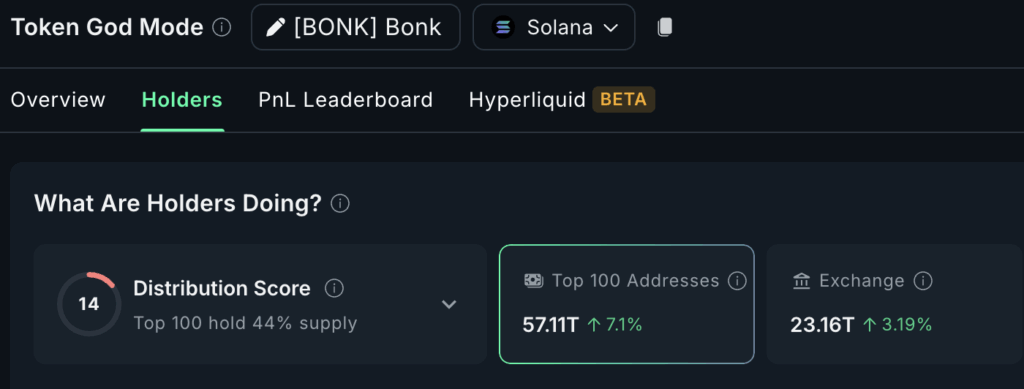Click the info icon beside Token God Mode
Viewport: 1024px width, 389px height.
pos(222,27)
